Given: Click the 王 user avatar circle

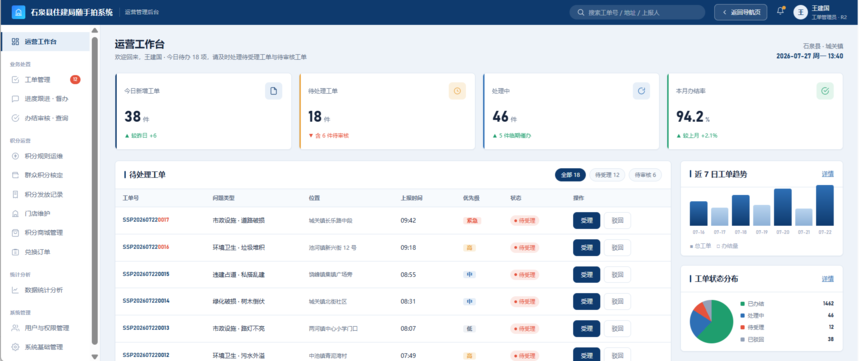Looking at the screenshot, I should [x=800, y=12].
